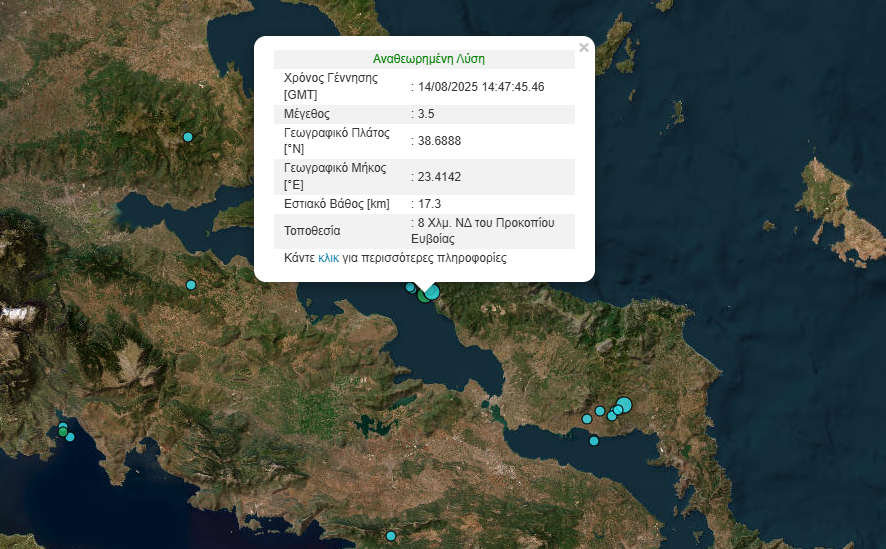Select the cyan marker at the bottom edge of the map

[391, 535]
